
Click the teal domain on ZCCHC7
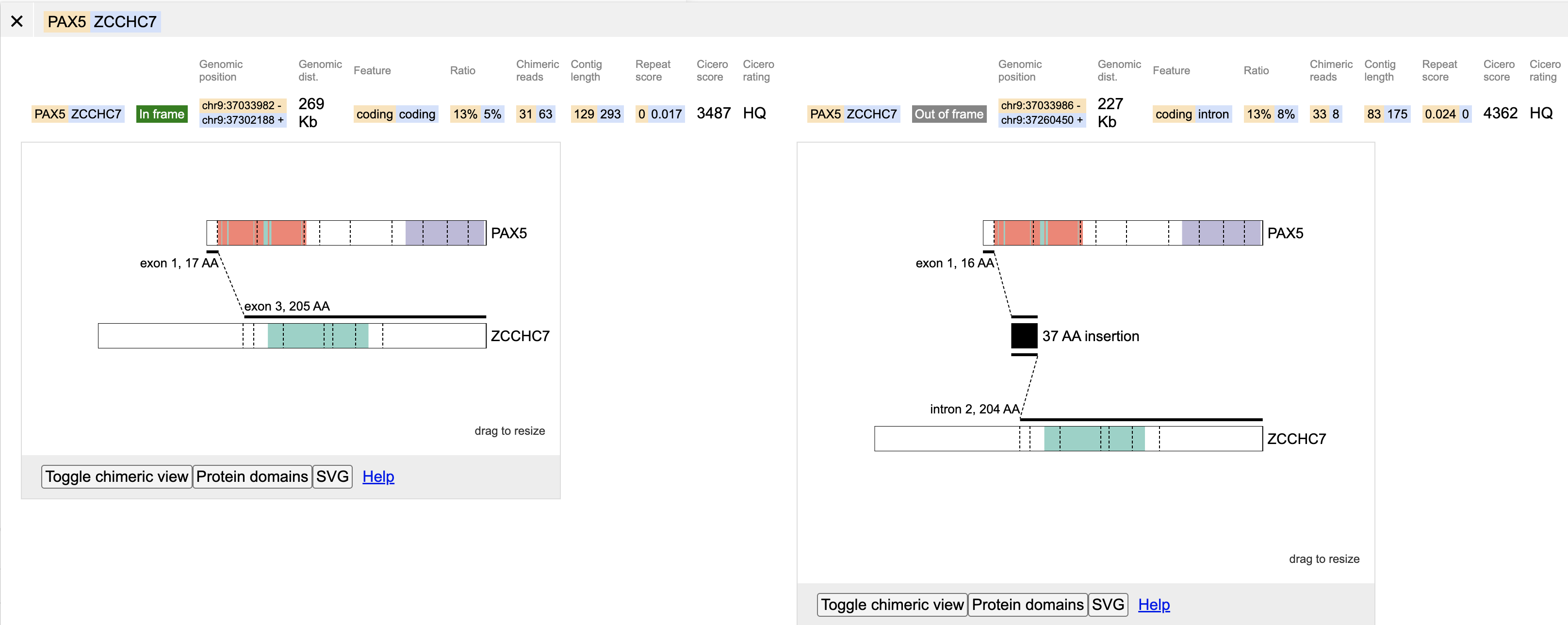[318, 335]
